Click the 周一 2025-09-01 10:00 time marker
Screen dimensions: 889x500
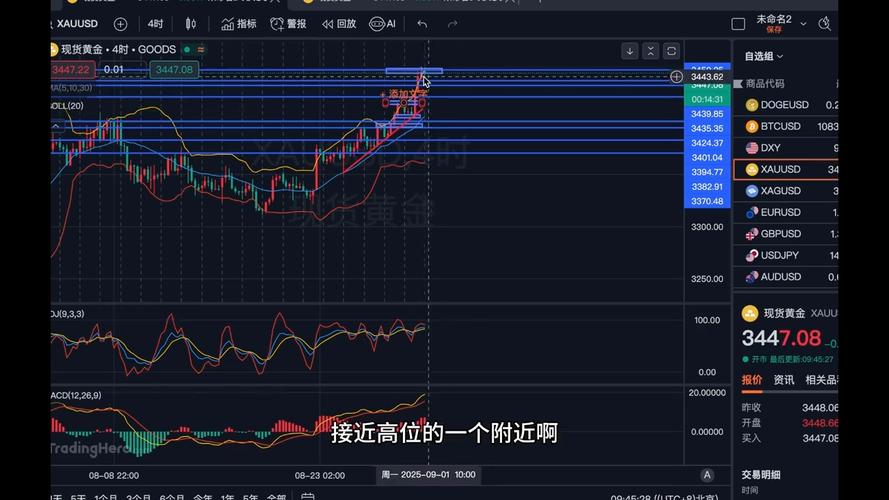tap(429, 474)
